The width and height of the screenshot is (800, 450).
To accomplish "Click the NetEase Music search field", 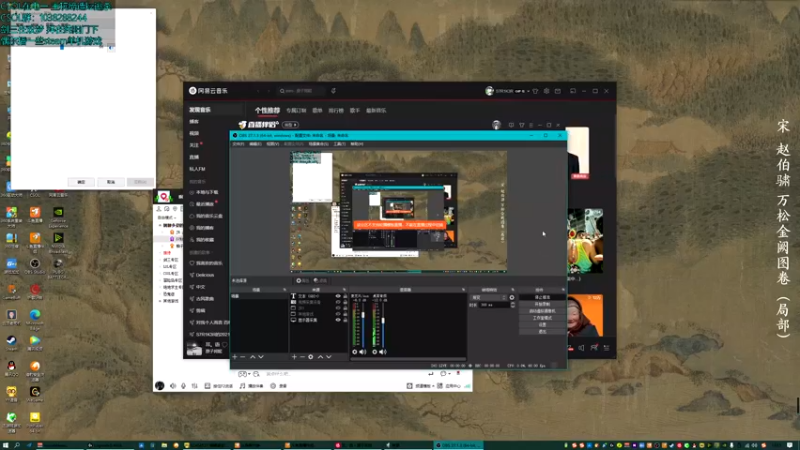I will (x=301, y=91).
